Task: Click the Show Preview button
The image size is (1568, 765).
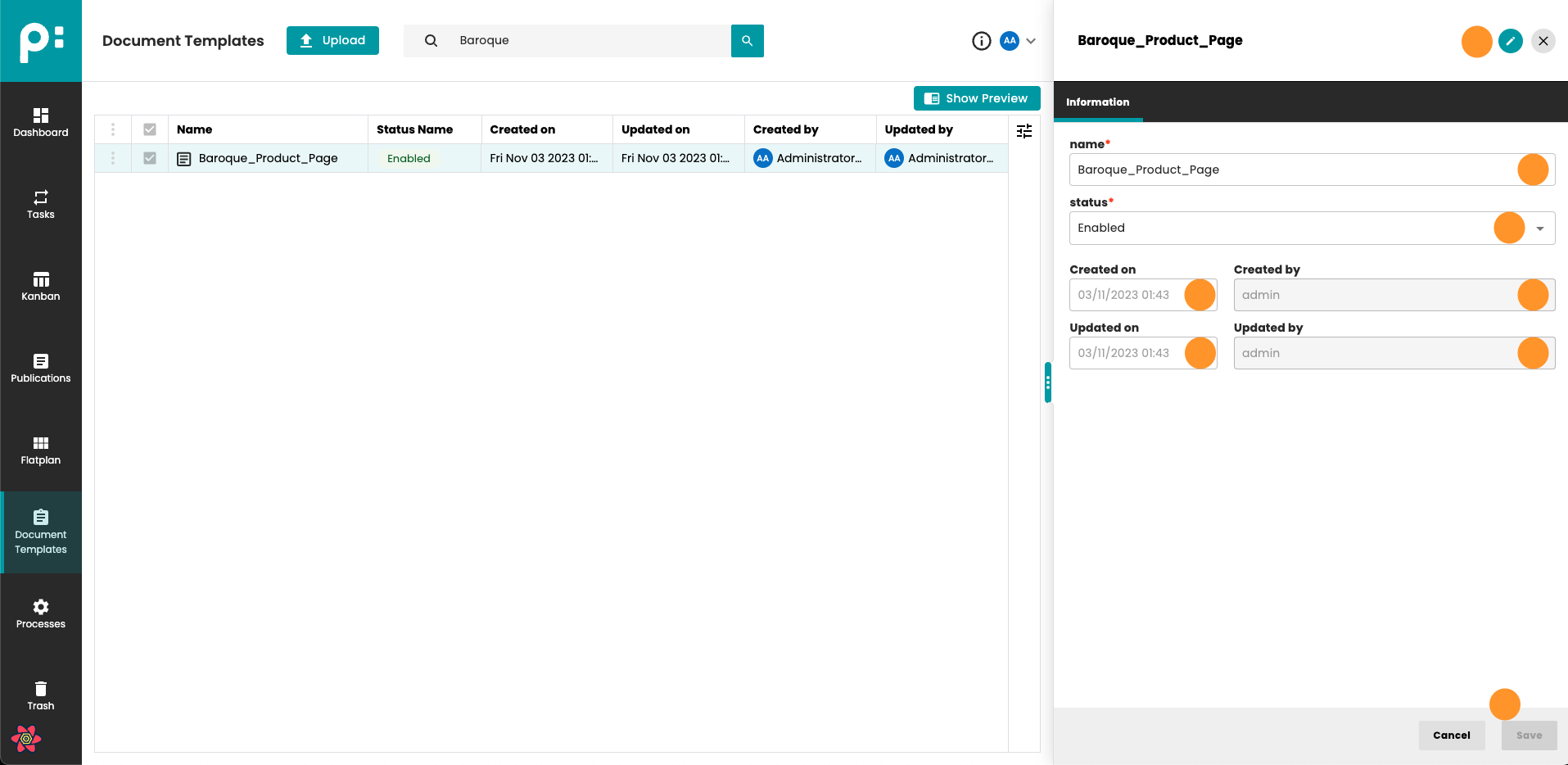Action: (976, 98)
